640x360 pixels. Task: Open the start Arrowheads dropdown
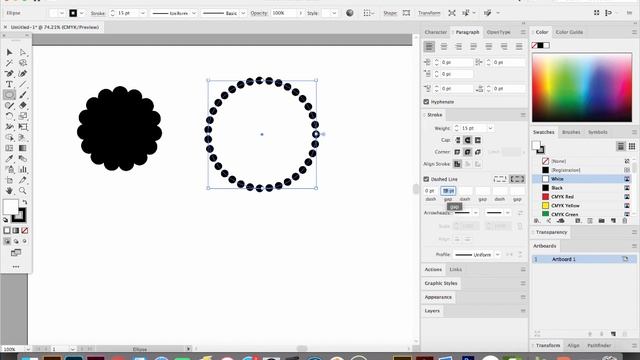pos(476,213)
